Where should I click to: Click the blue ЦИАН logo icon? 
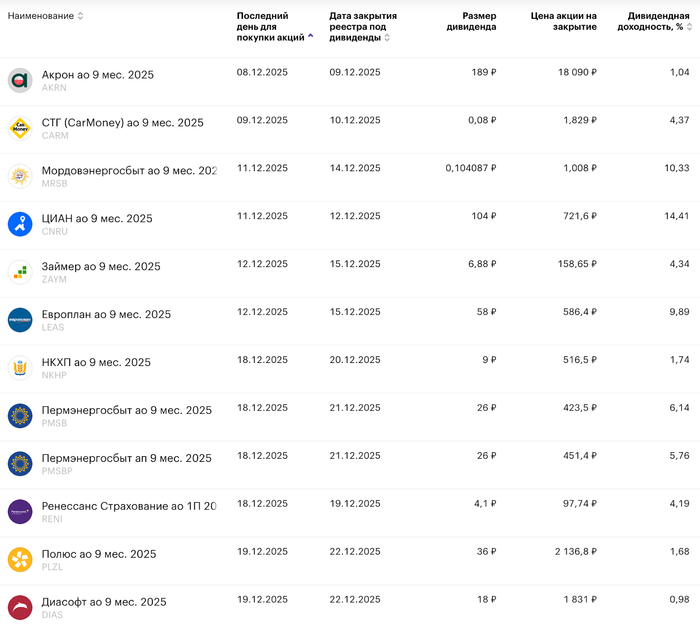click(20, 224)
